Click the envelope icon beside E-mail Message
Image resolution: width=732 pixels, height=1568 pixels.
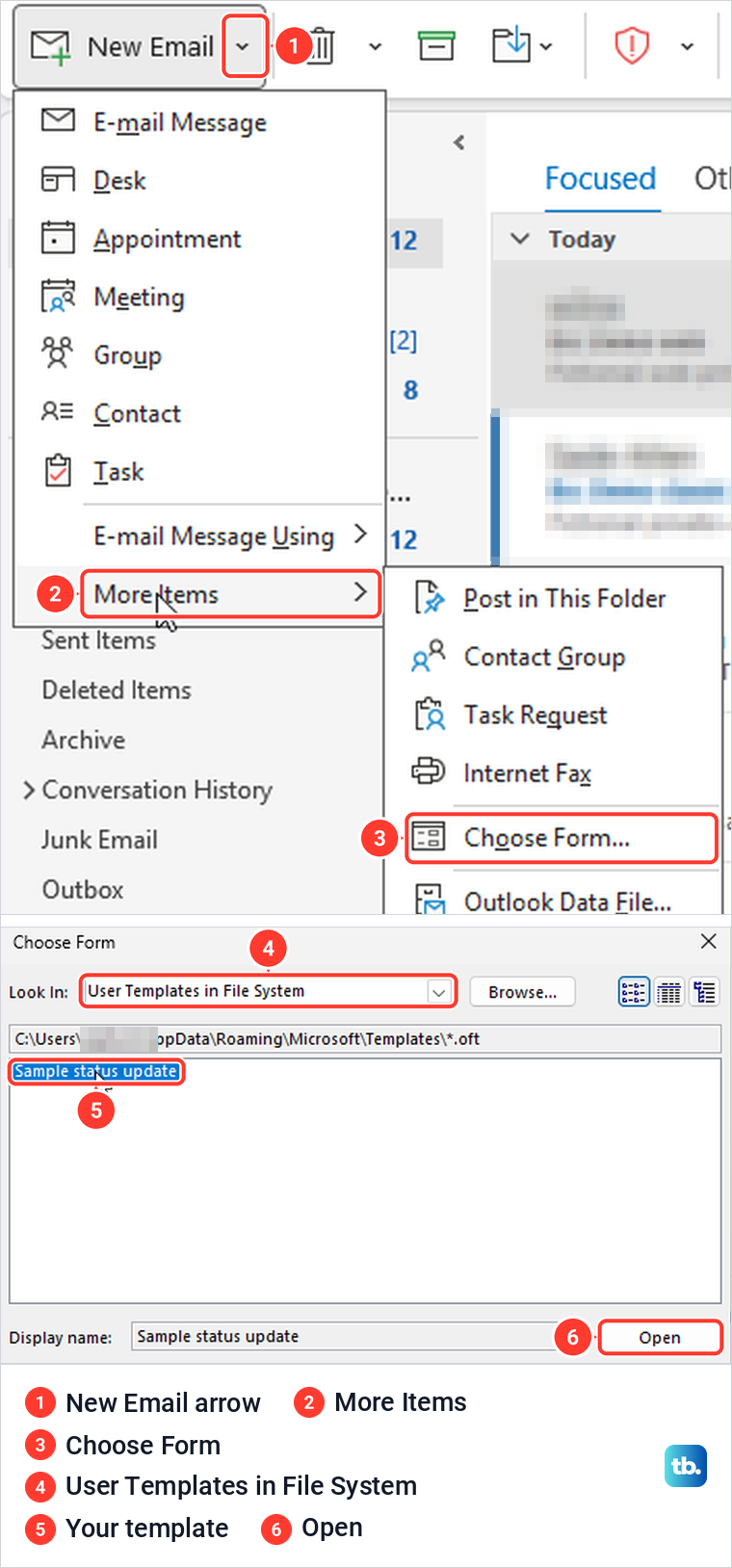click(58, 120)
